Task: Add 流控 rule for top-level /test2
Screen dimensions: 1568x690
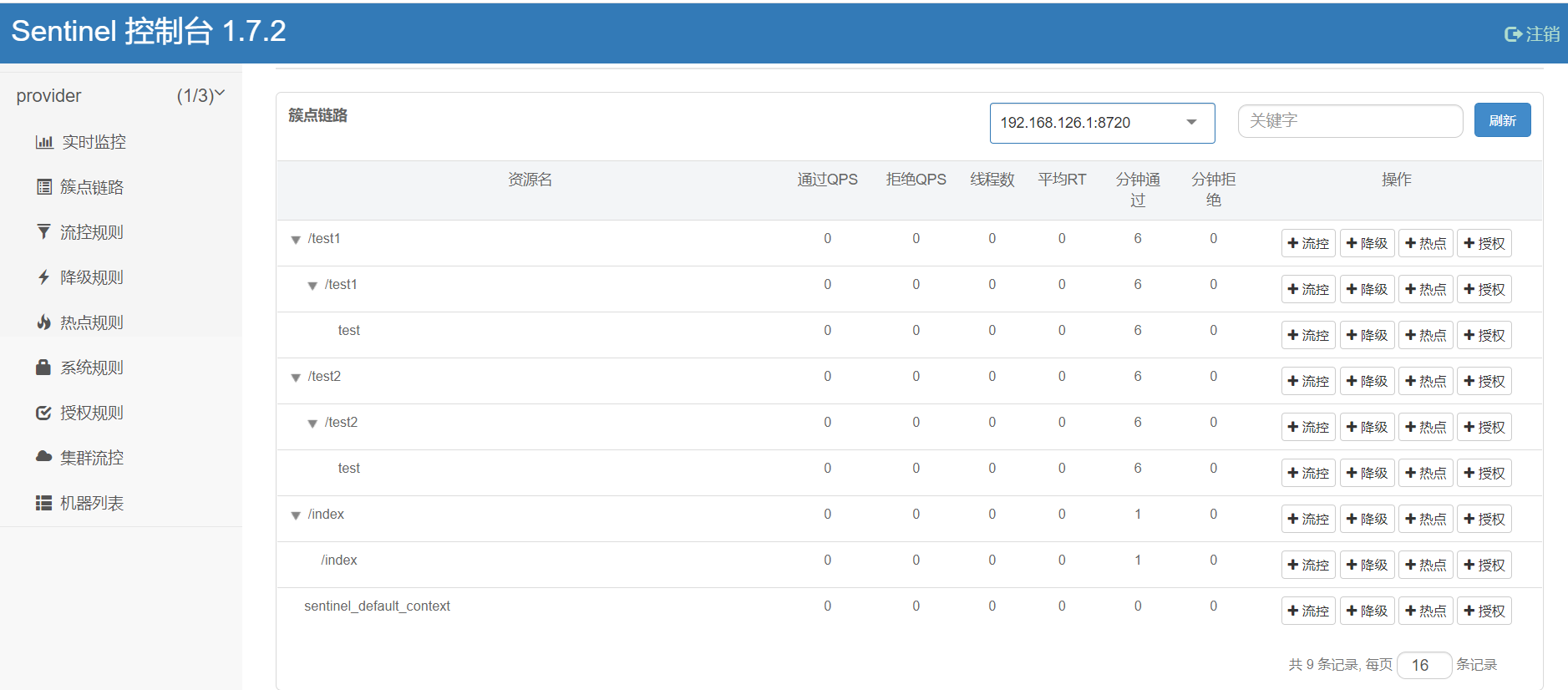Action: point(1308,381)
